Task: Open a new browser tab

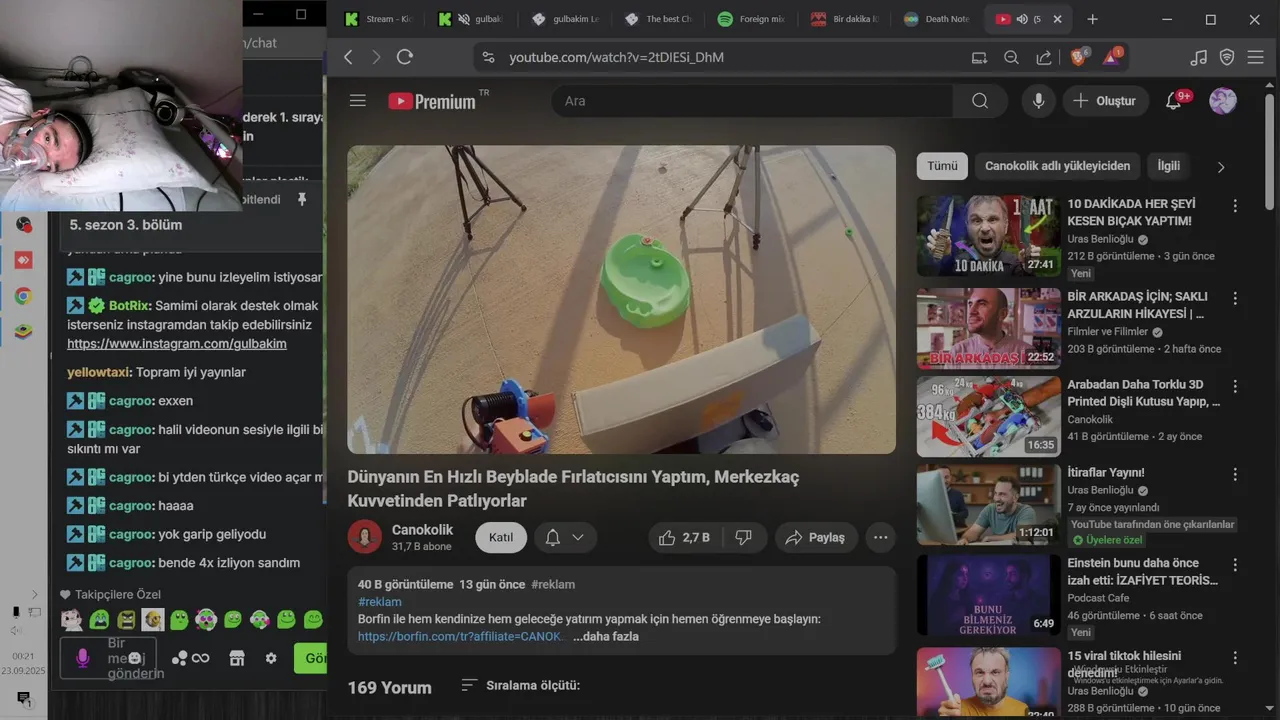Action: click(1092, 19)
